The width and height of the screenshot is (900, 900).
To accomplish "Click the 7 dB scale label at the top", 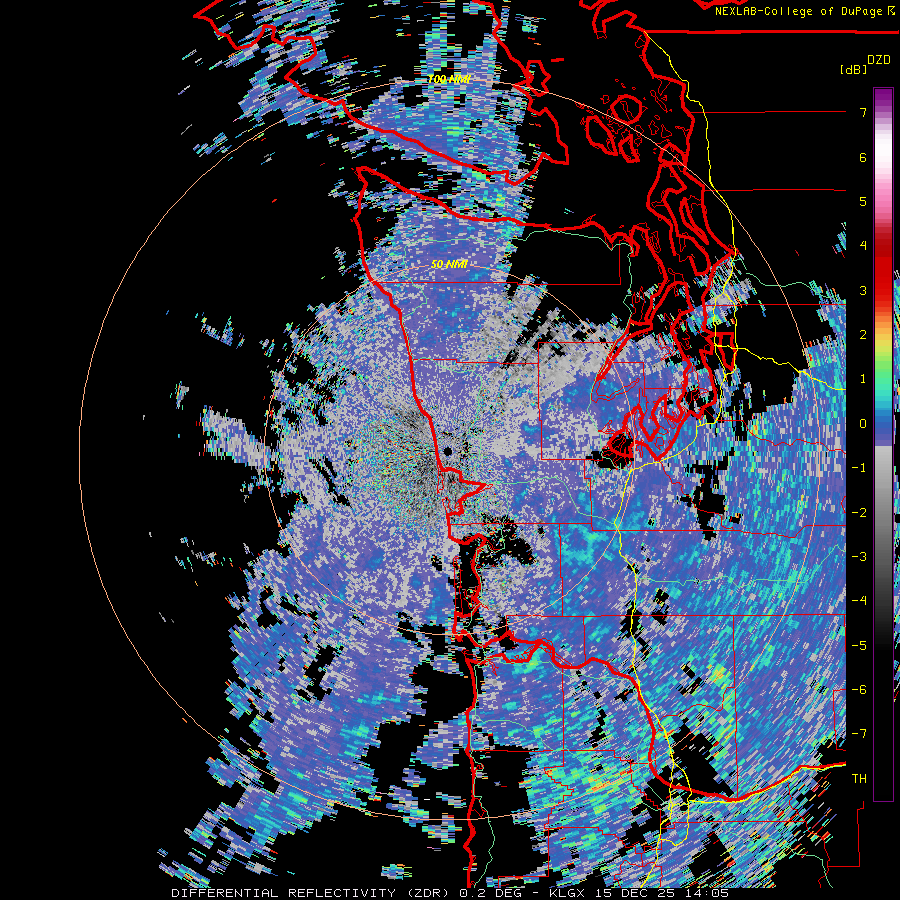I will point(863,112).
